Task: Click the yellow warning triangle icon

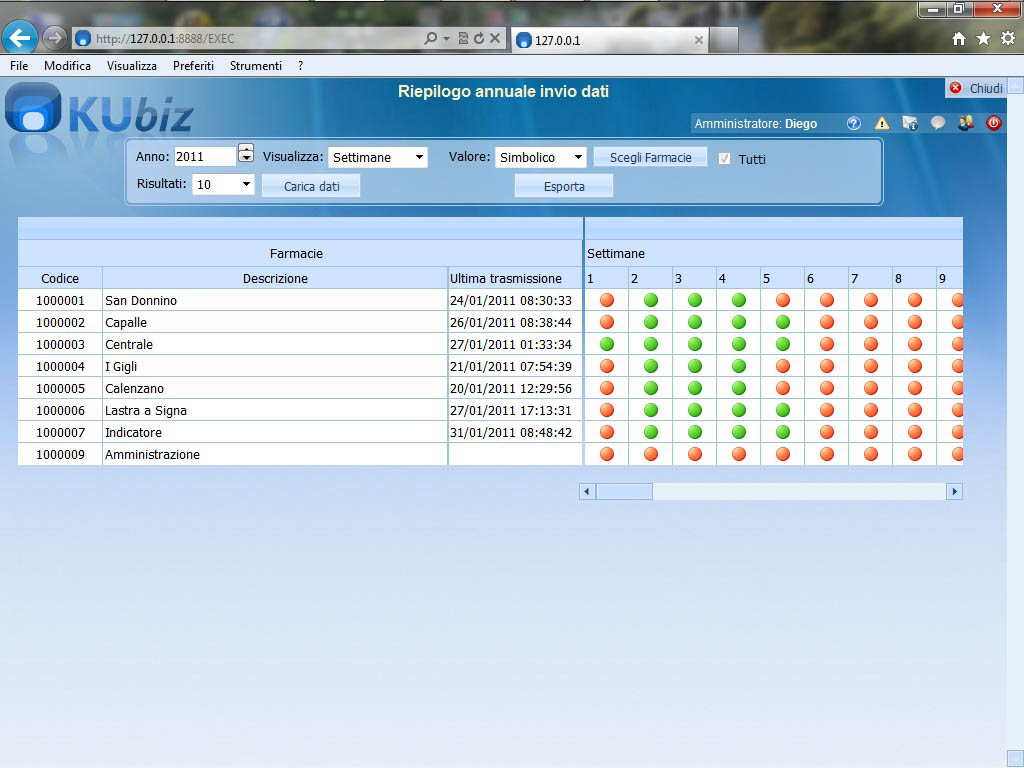Action: tap(881, 124)
